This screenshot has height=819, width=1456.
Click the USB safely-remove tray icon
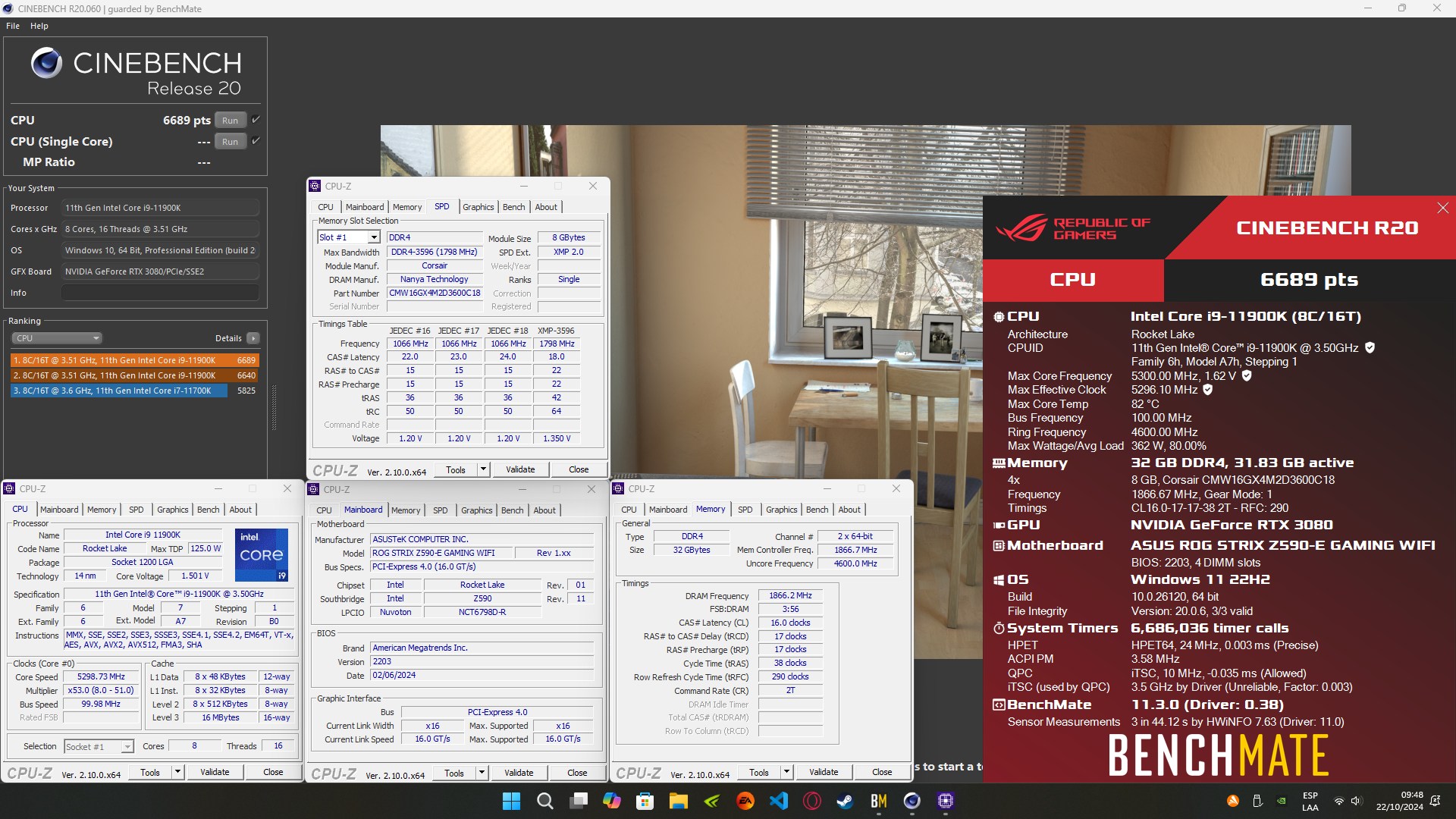pyautogui.click(x=1257, y=801)
